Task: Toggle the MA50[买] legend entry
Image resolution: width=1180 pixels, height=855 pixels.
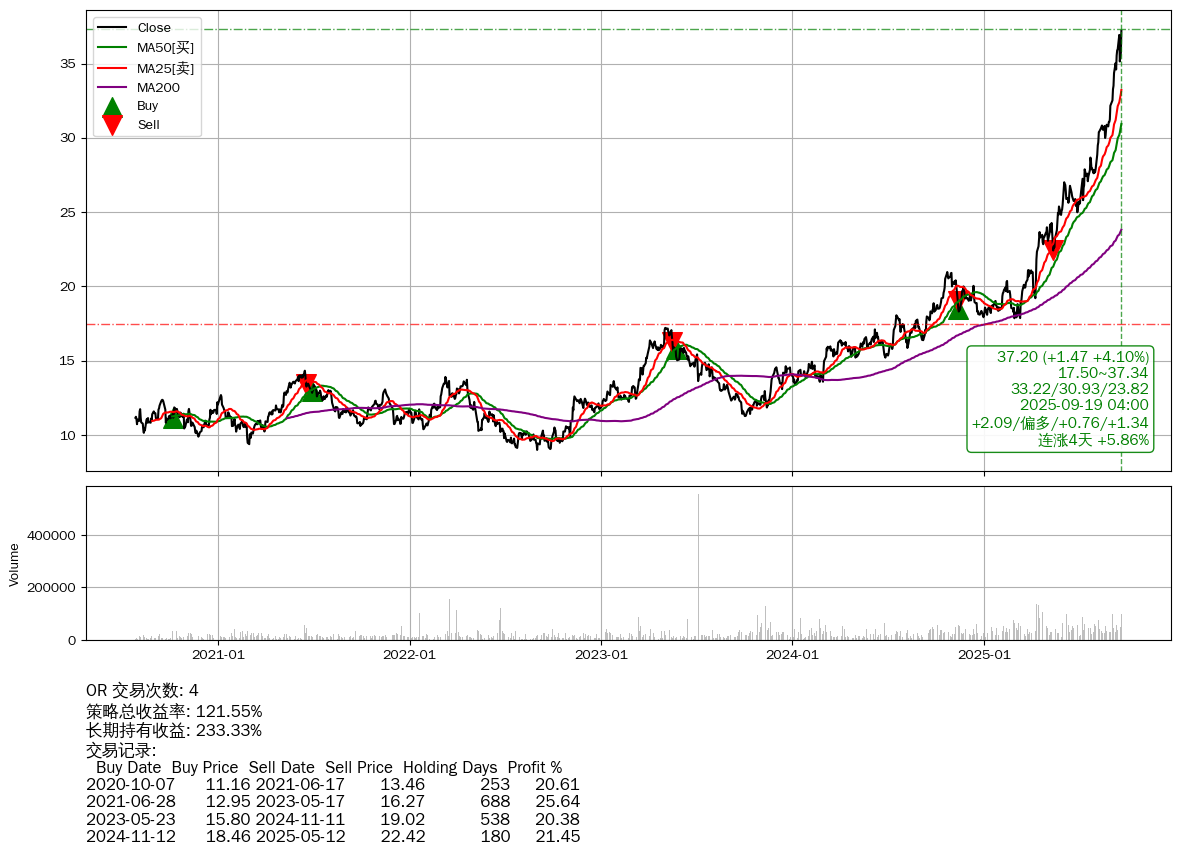Action: point(165,47)
